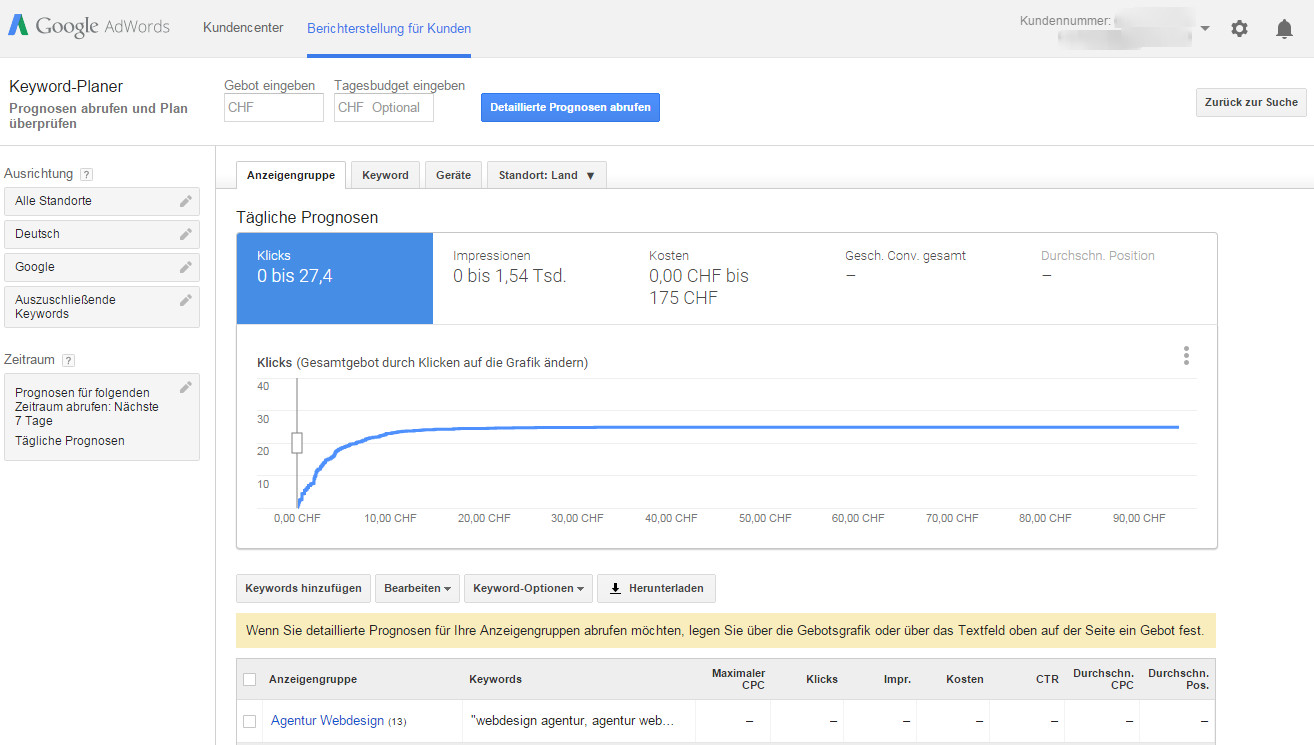The image size is (1314, 745).
Task: Focus the Tagesbudget eingeben field
Action: 384,107
